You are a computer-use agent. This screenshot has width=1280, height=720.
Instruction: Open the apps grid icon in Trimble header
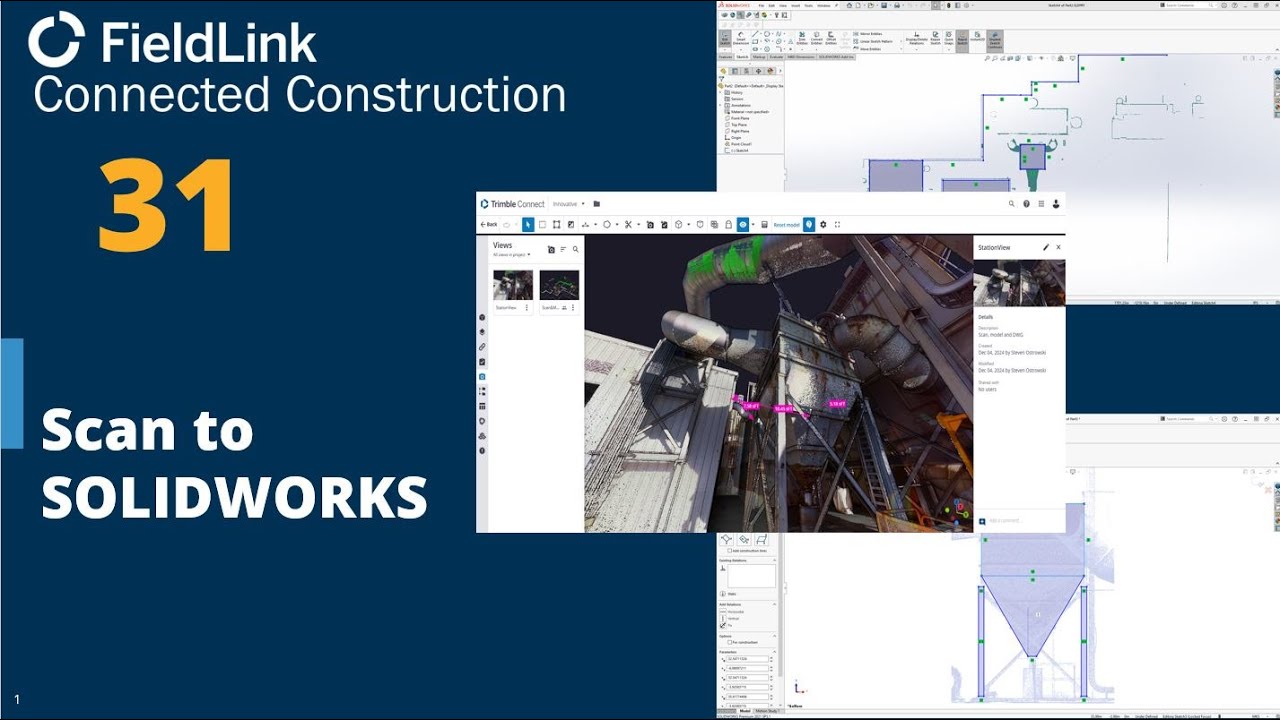coord(1041,204)
